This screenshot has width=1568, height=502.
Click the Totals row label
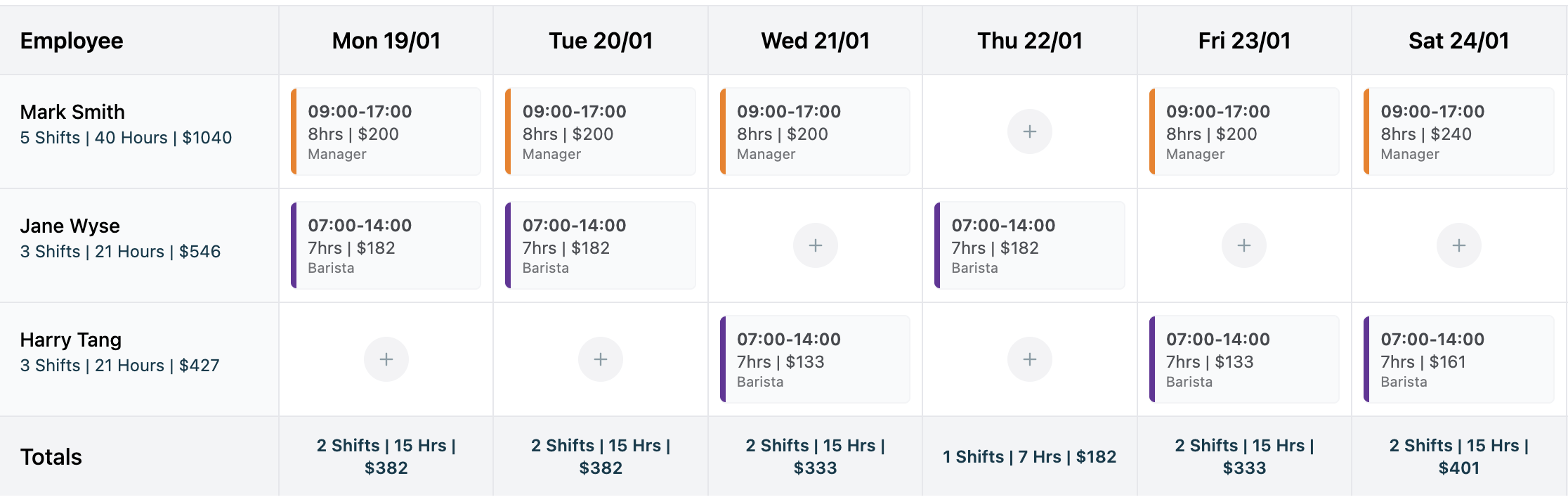coord(51,456)
